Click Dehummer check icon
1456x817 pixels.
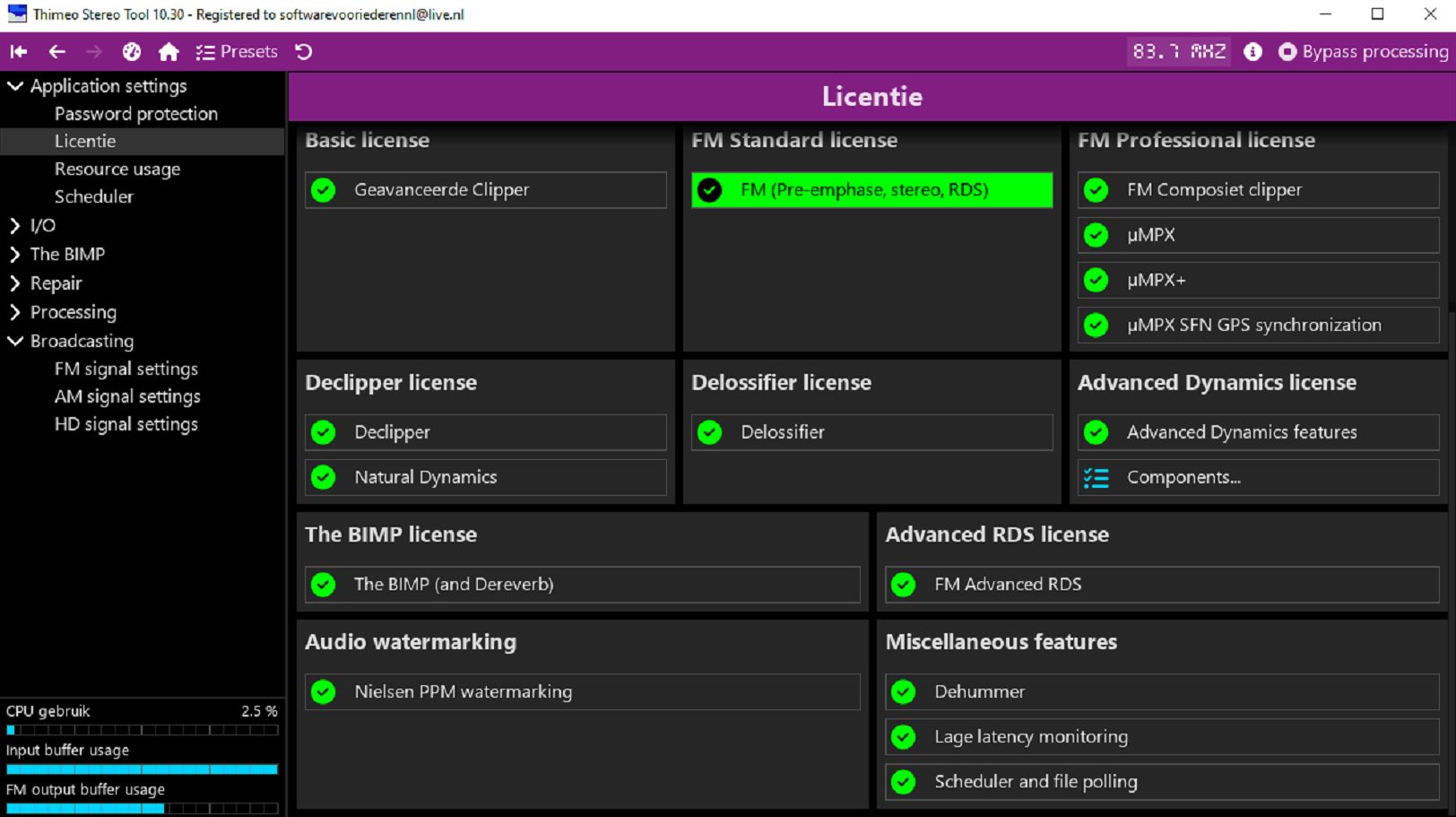coord(904,692)
